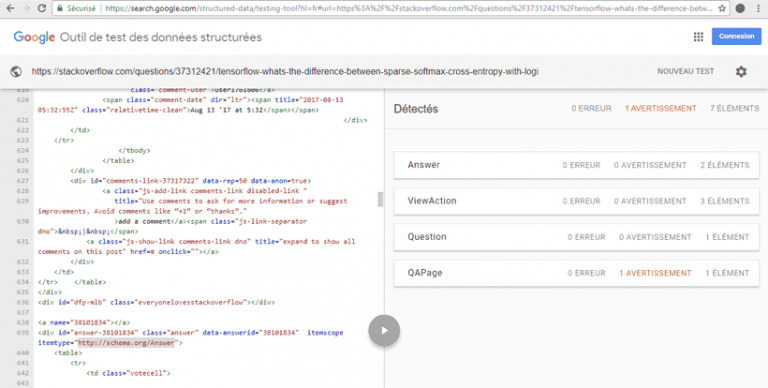Click the browser forward arrow
This screenshot has height=388, width=768.
click(x=26, y=8)
